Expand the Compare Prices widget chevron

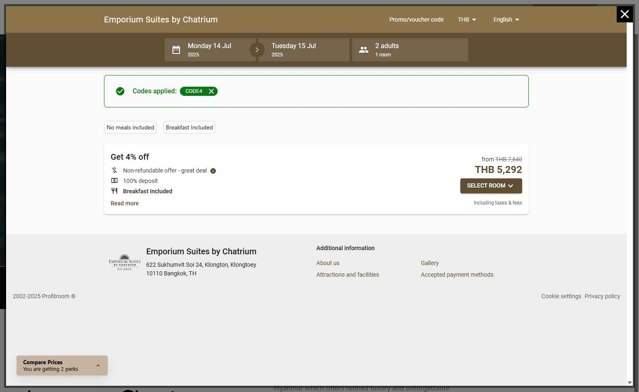click(98, 366)
